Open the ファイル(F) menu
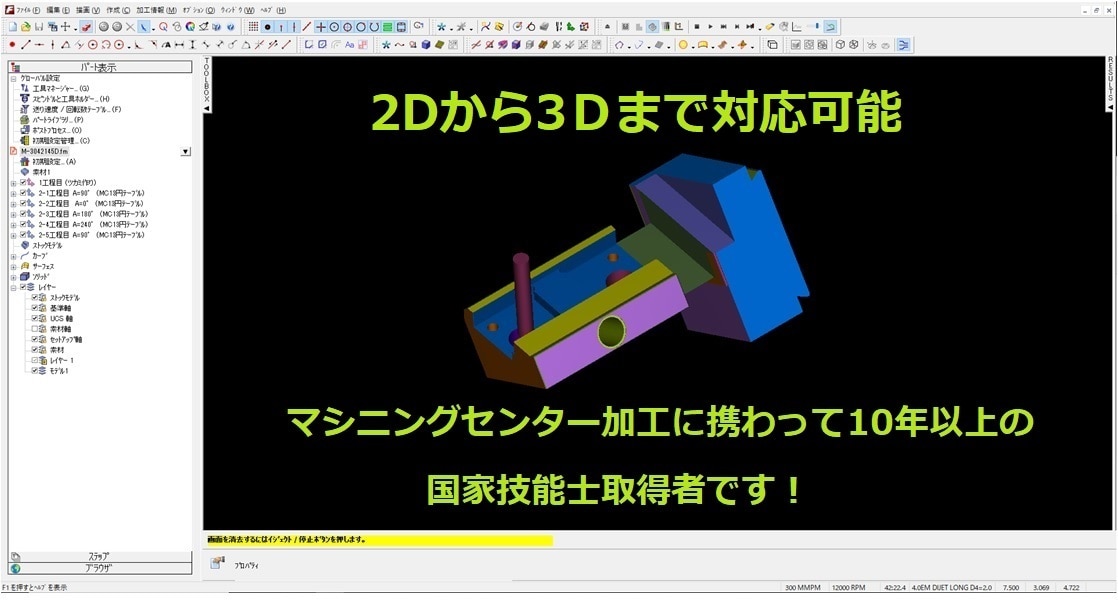The image size is (1118, 600). click(28, 10)
